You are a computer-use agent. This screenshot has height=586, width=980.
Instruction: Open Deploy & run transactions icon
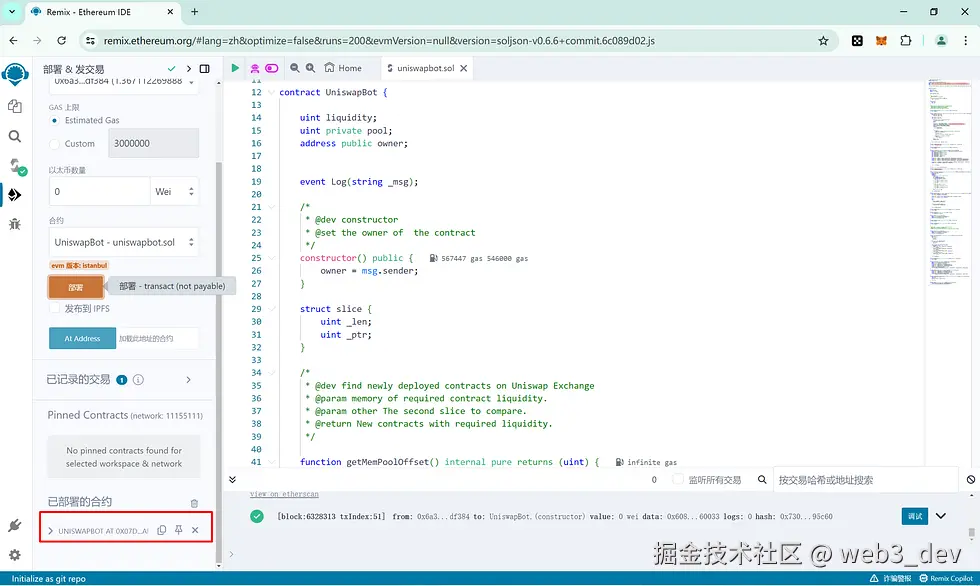pyautogui.click(x=15, y=195)
